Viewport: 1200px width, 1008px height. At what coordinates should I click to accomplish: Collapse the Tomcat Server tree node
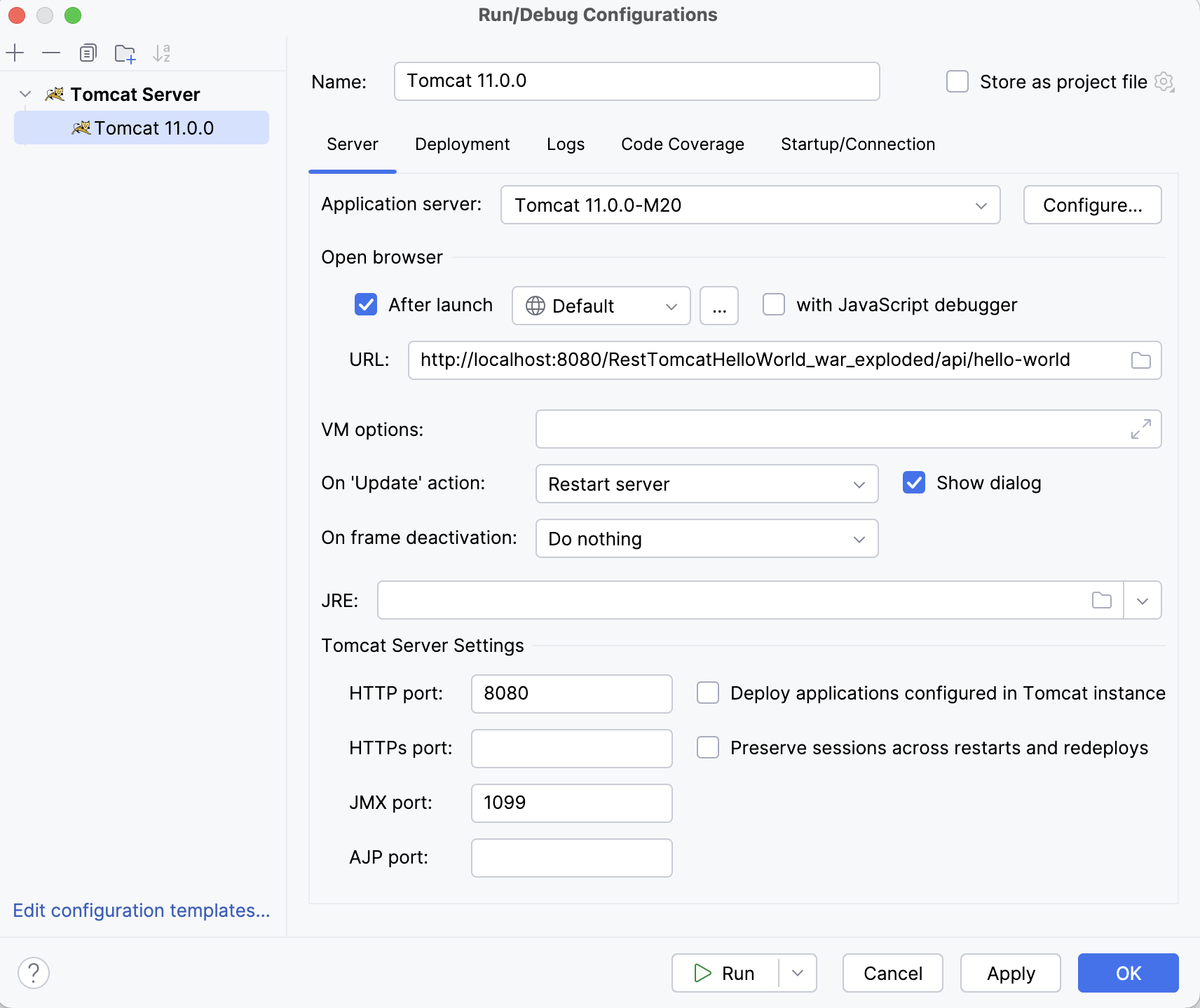pos(25,94)
